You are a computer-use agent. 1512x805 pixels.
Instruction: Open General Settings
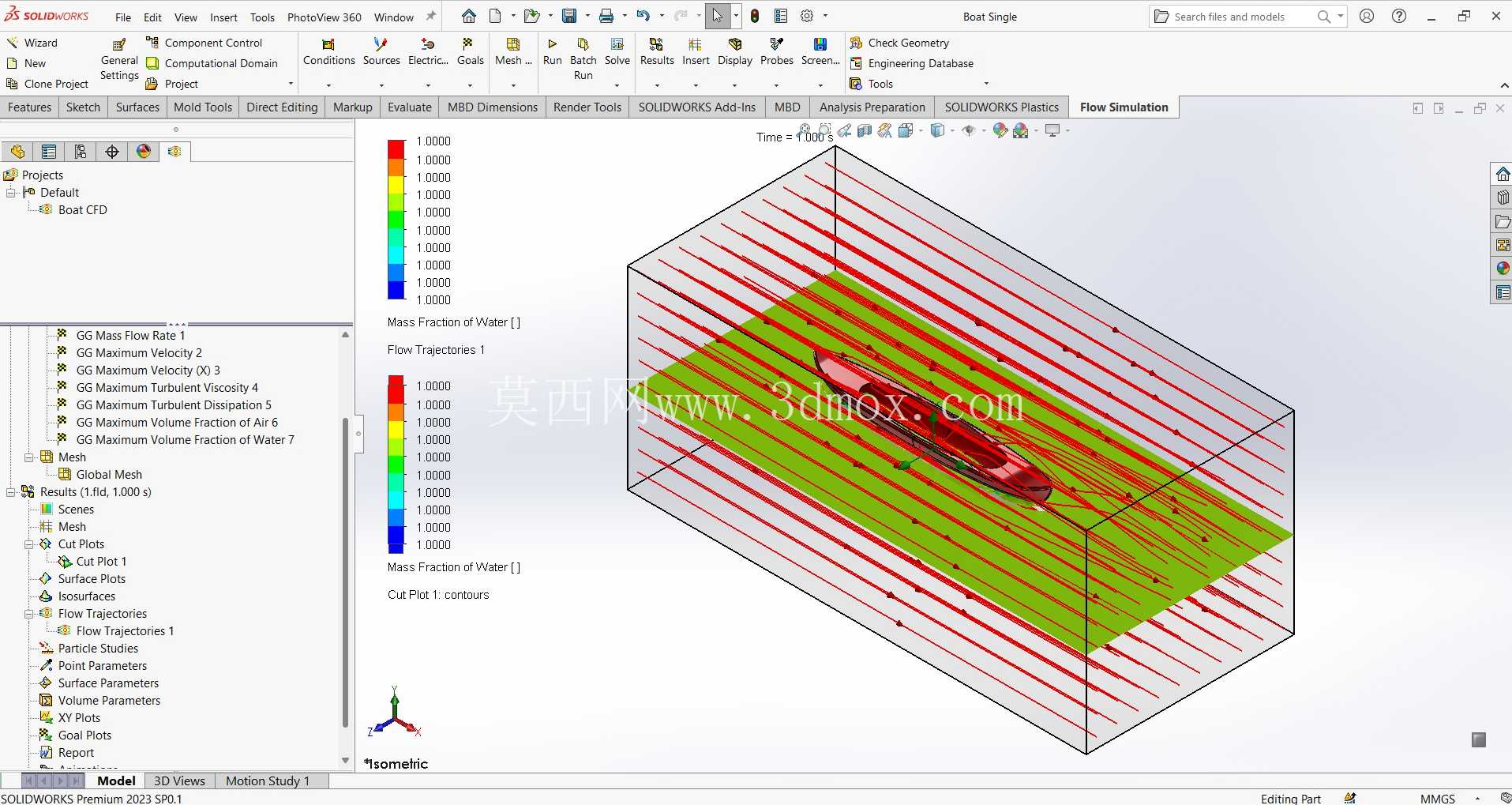(x=119, y=60)
